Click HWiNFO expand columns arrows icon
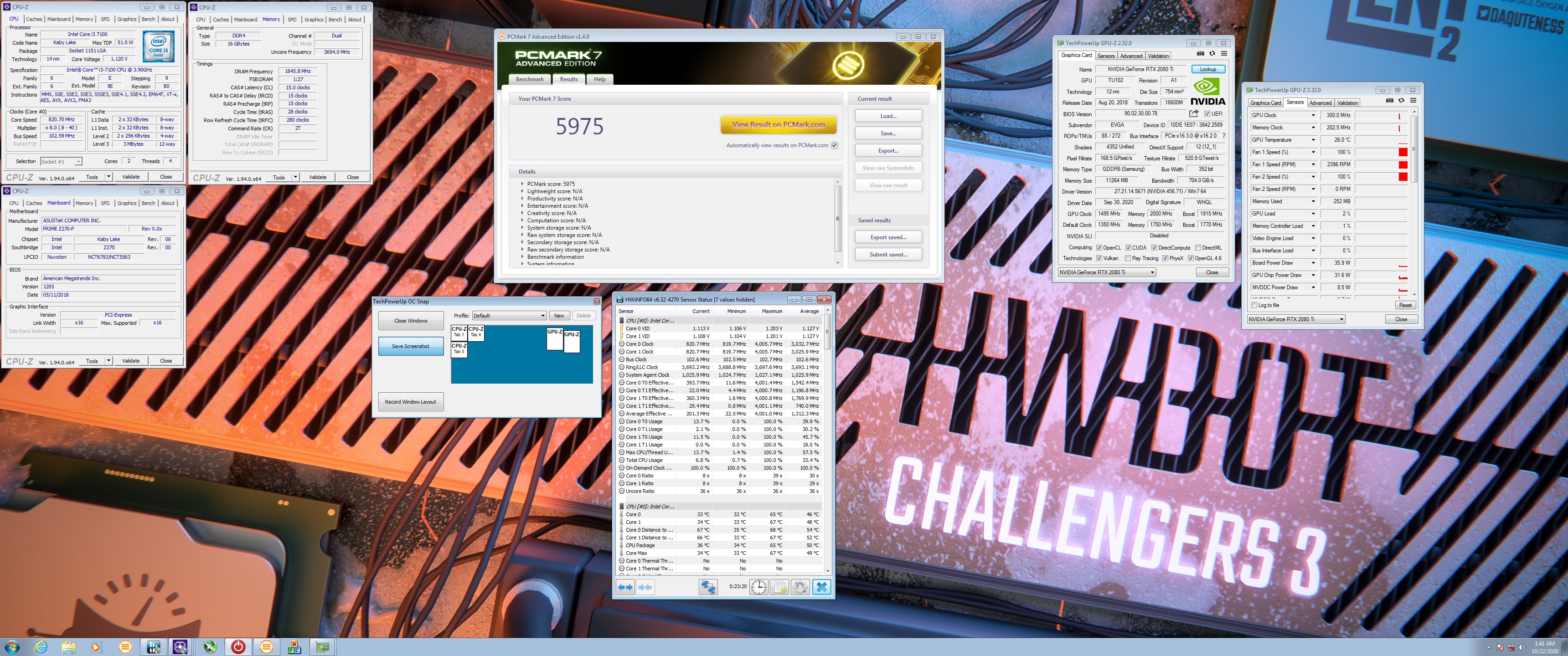The image size is (1568, 656). click(625, 587)
